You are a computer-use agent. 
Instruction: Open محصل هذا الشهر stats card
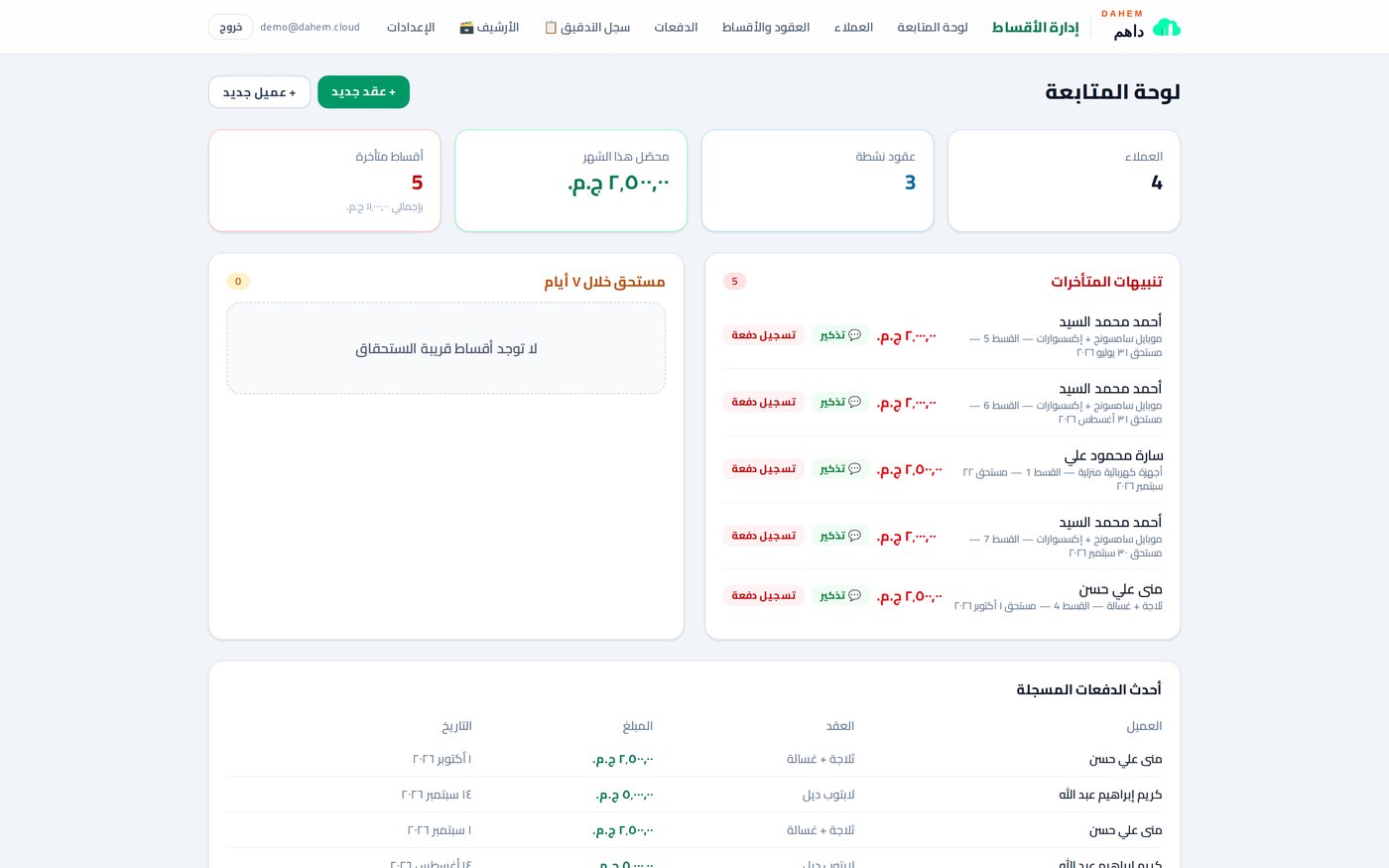tap(570, 181)
